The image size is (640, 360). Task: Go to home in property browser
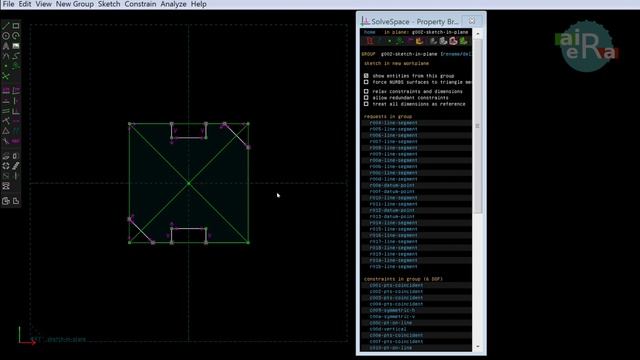(369, 32)
